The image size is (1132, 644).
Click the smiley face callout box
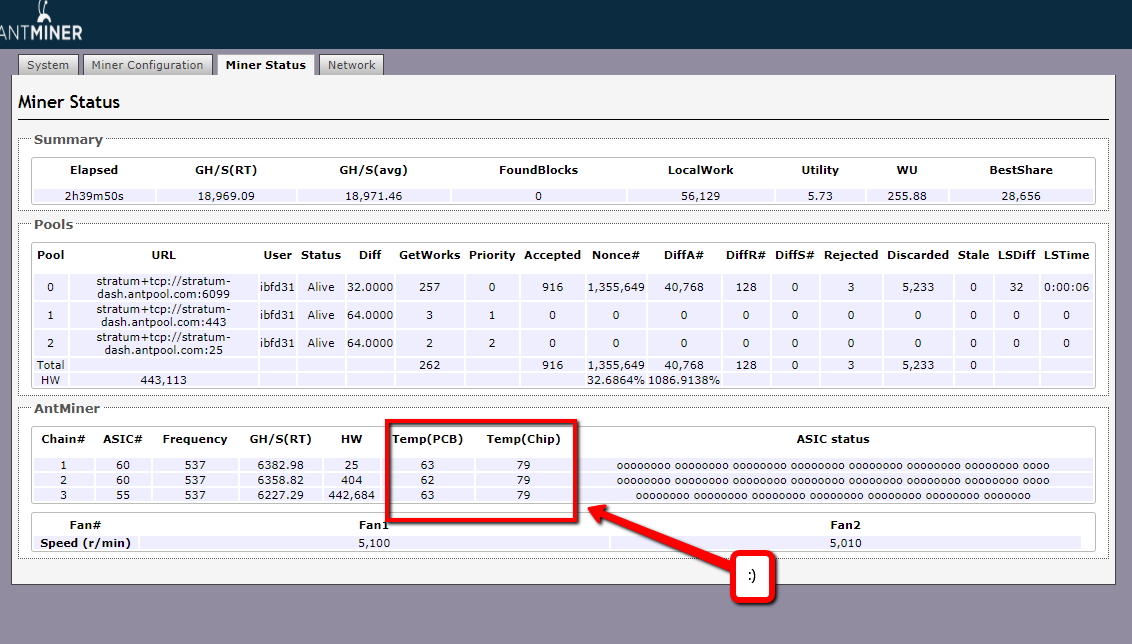(754, 576)
